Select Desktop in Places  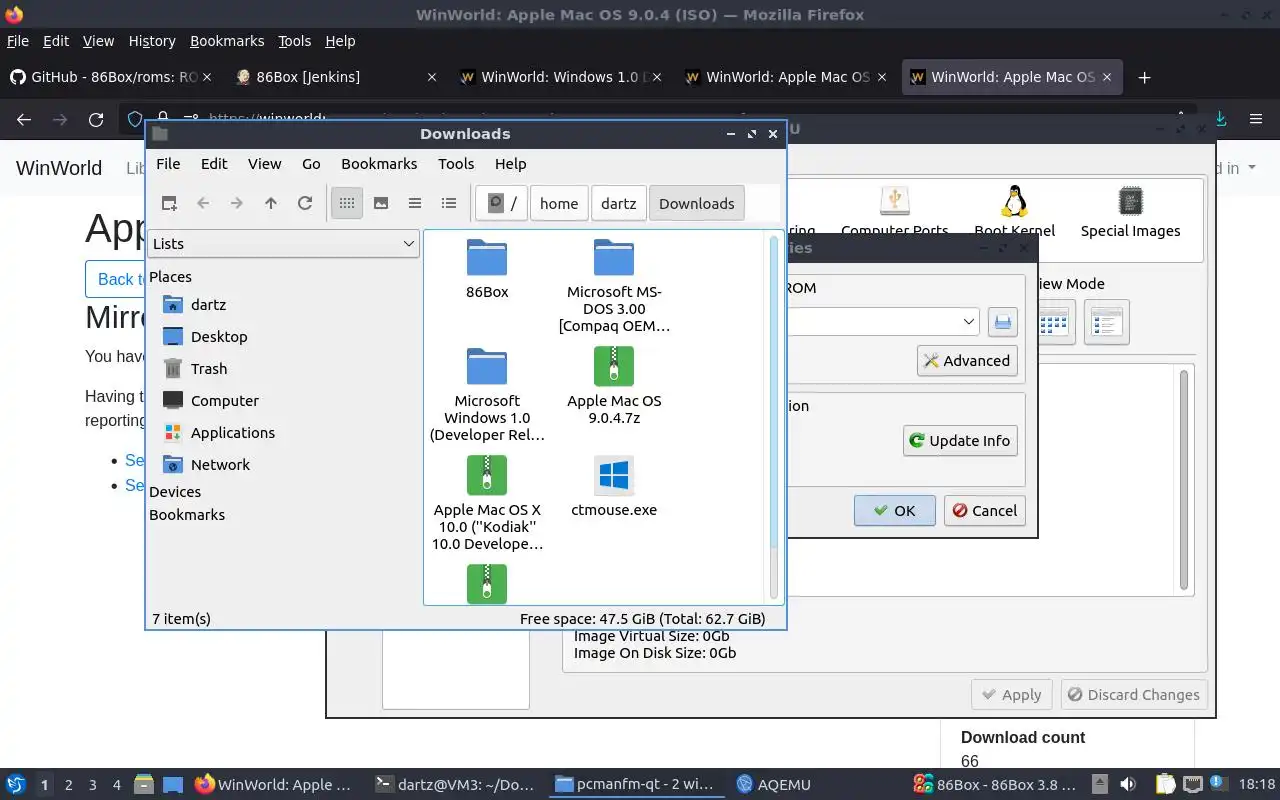(x=219, y=336)
